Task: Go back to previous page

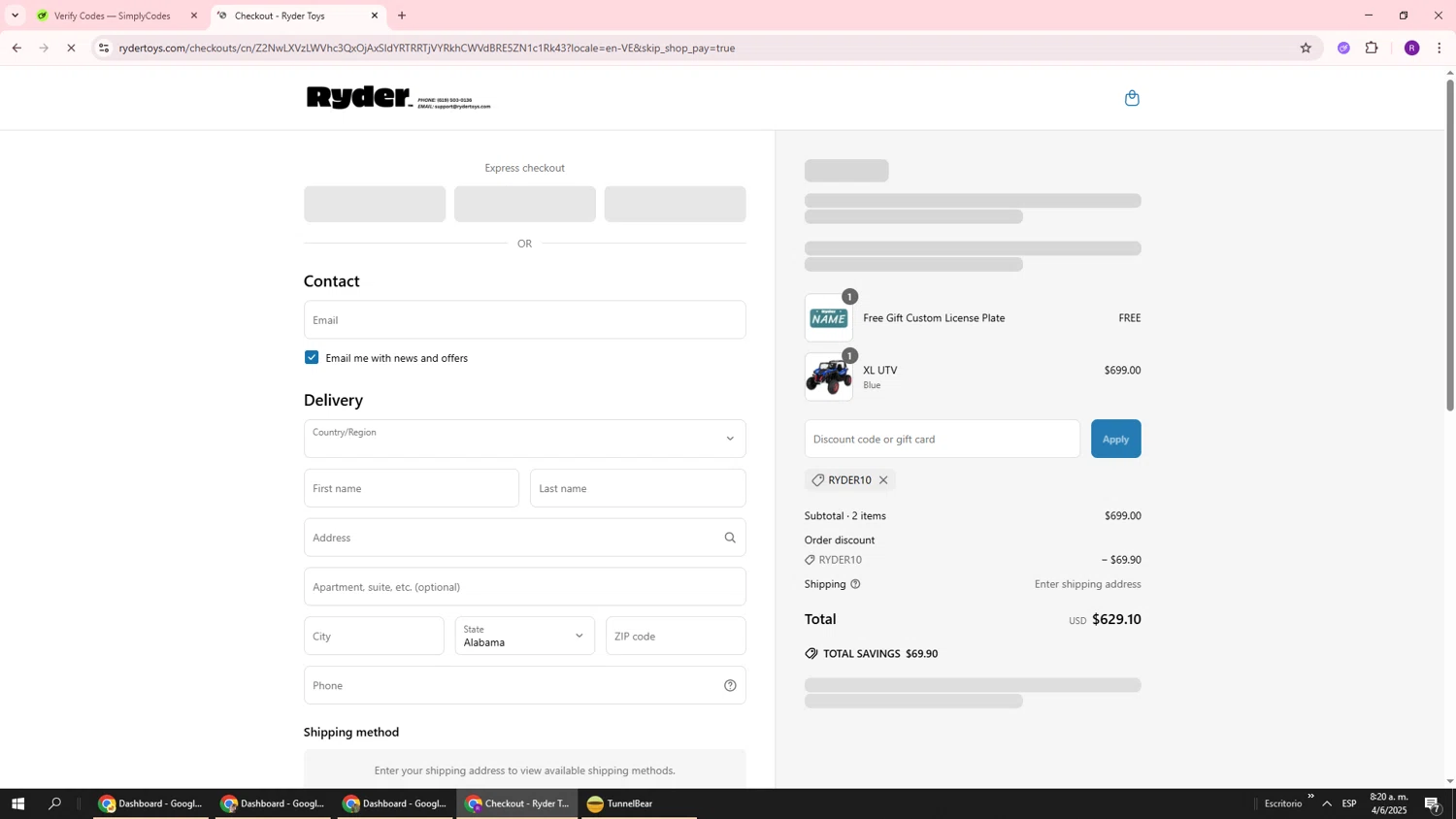Action: tap(17, 48)
